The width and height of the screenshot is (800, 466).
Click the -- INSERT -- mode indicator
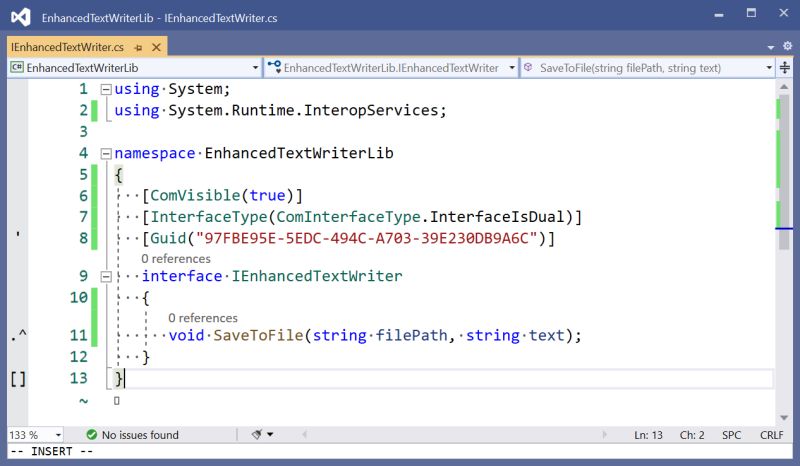(52, 451)
